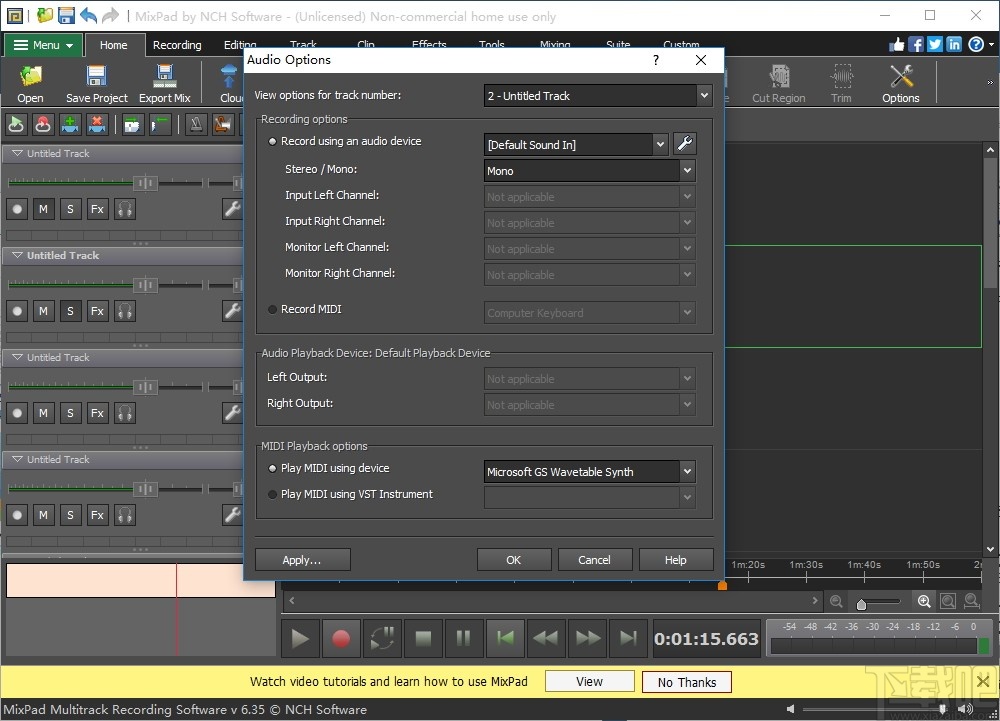Open the Menu dropdown button

point(43,45)
